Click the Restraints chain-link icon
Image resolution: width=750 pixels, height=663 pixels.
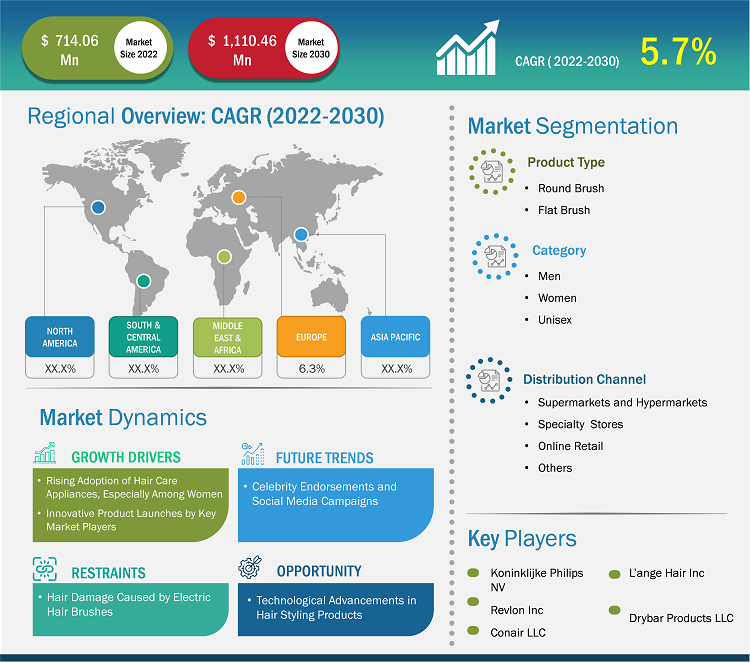point(45,571)
